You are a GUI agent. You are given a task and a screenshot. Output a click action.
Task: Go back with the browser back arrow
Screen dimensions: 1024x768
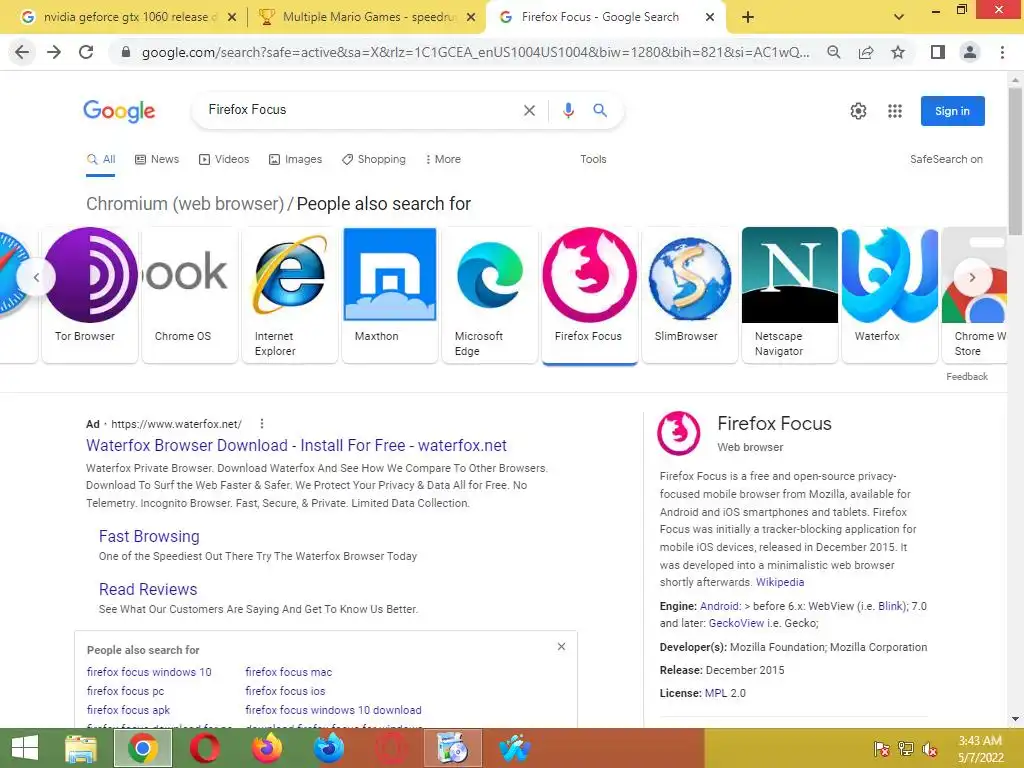pyautogui.click(x=22, y=52)
